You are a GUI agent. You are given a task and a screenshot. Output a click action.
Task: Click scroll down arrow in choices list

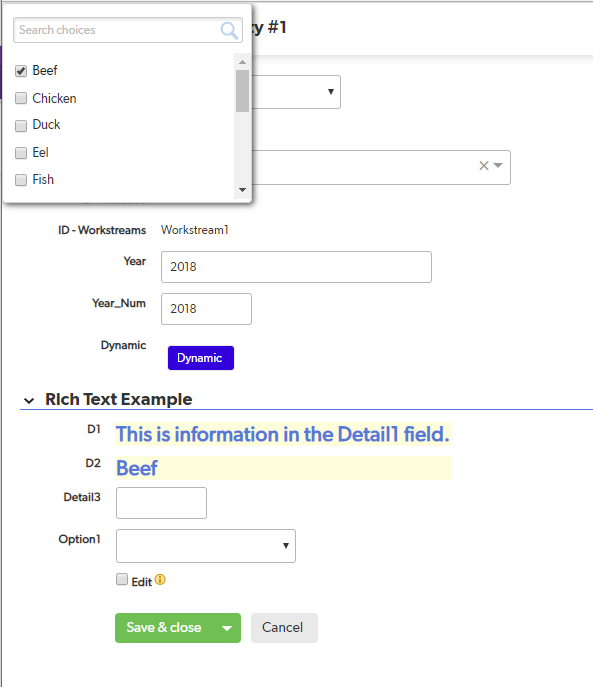pyautogui.click(x=242, y=190)
